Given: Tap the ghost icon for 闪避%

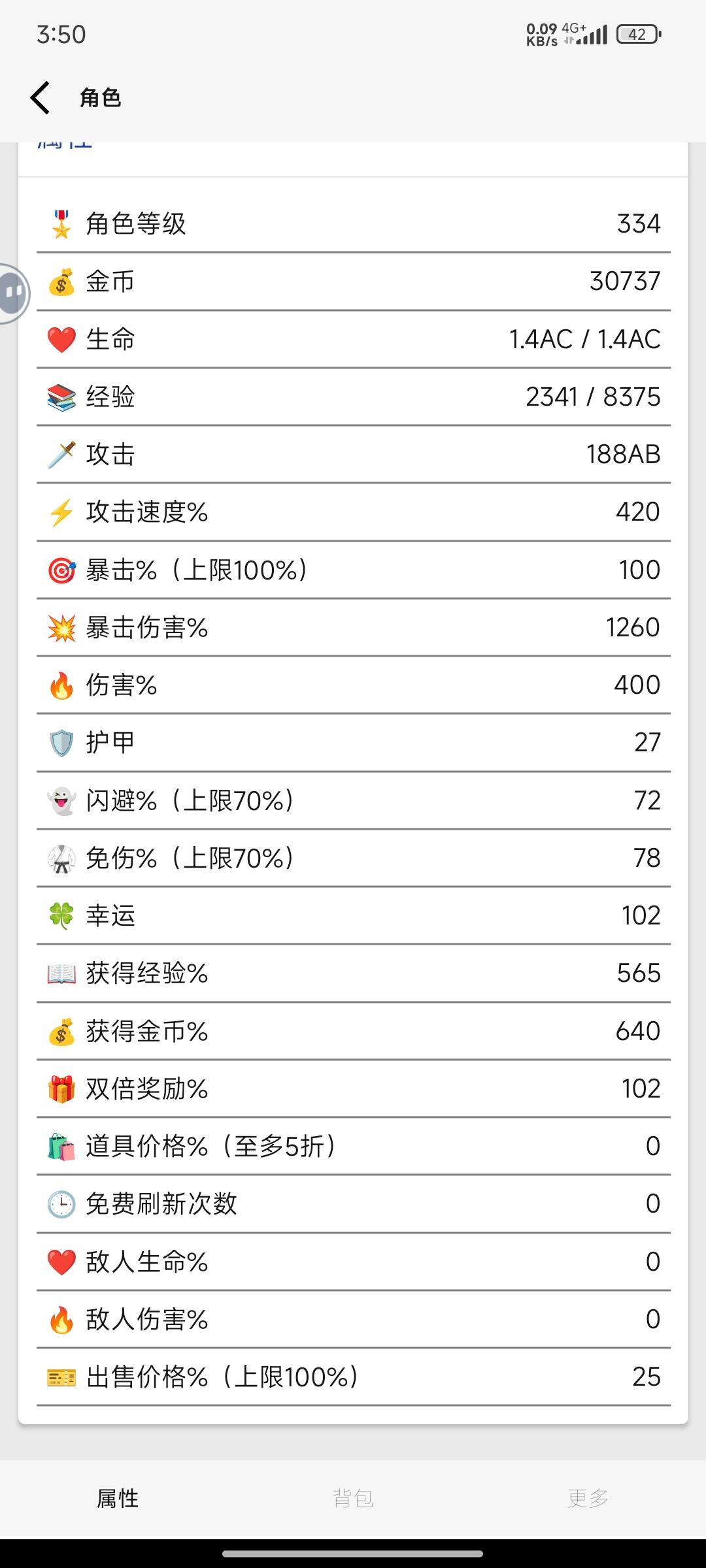Looking at the screenshot, I should coord(61,800).
